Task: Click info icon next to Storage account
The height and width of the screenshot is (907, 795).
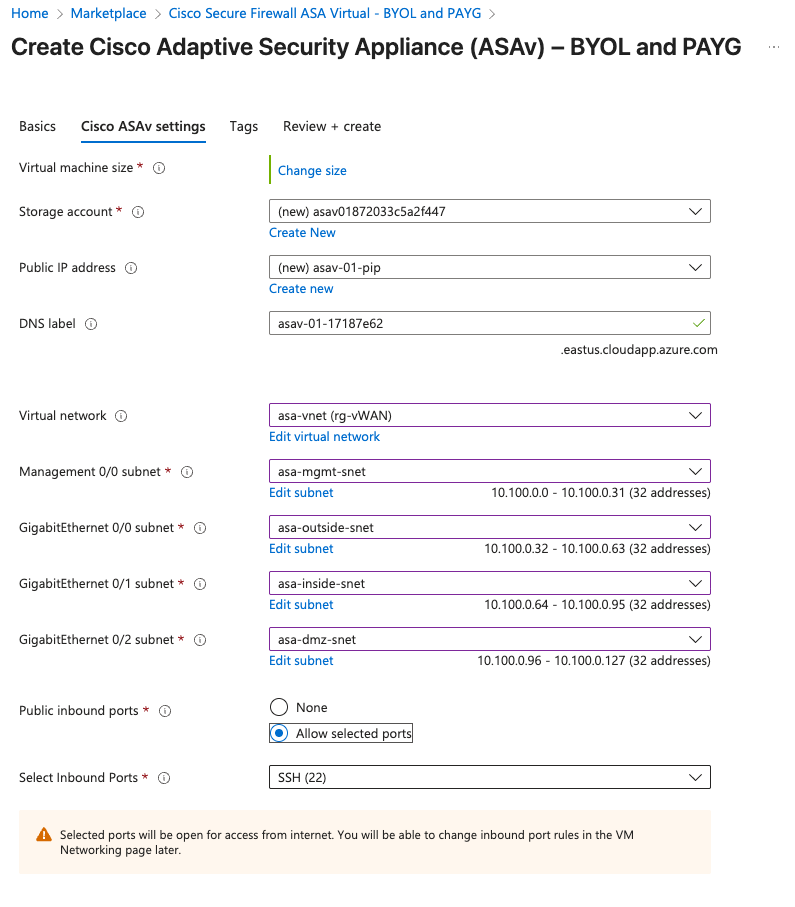Action: coord(138,212)
